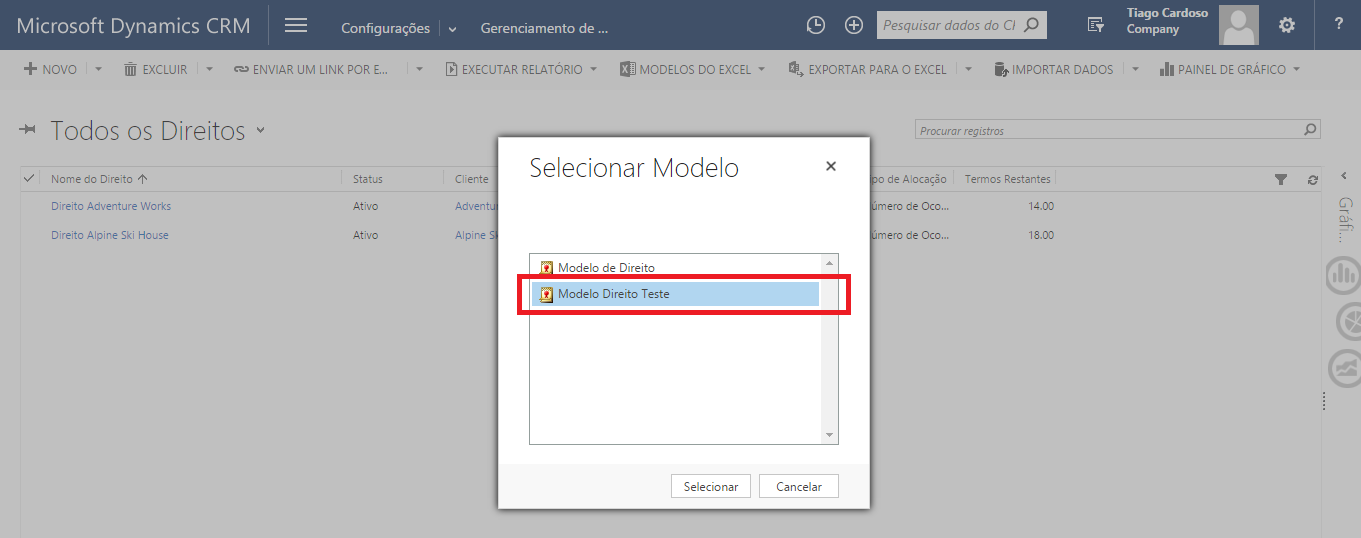1361x538 pixels.
Task: Expand the Todos os Direitos view selector
Action: pyautogui.click(x=261, y=130)
